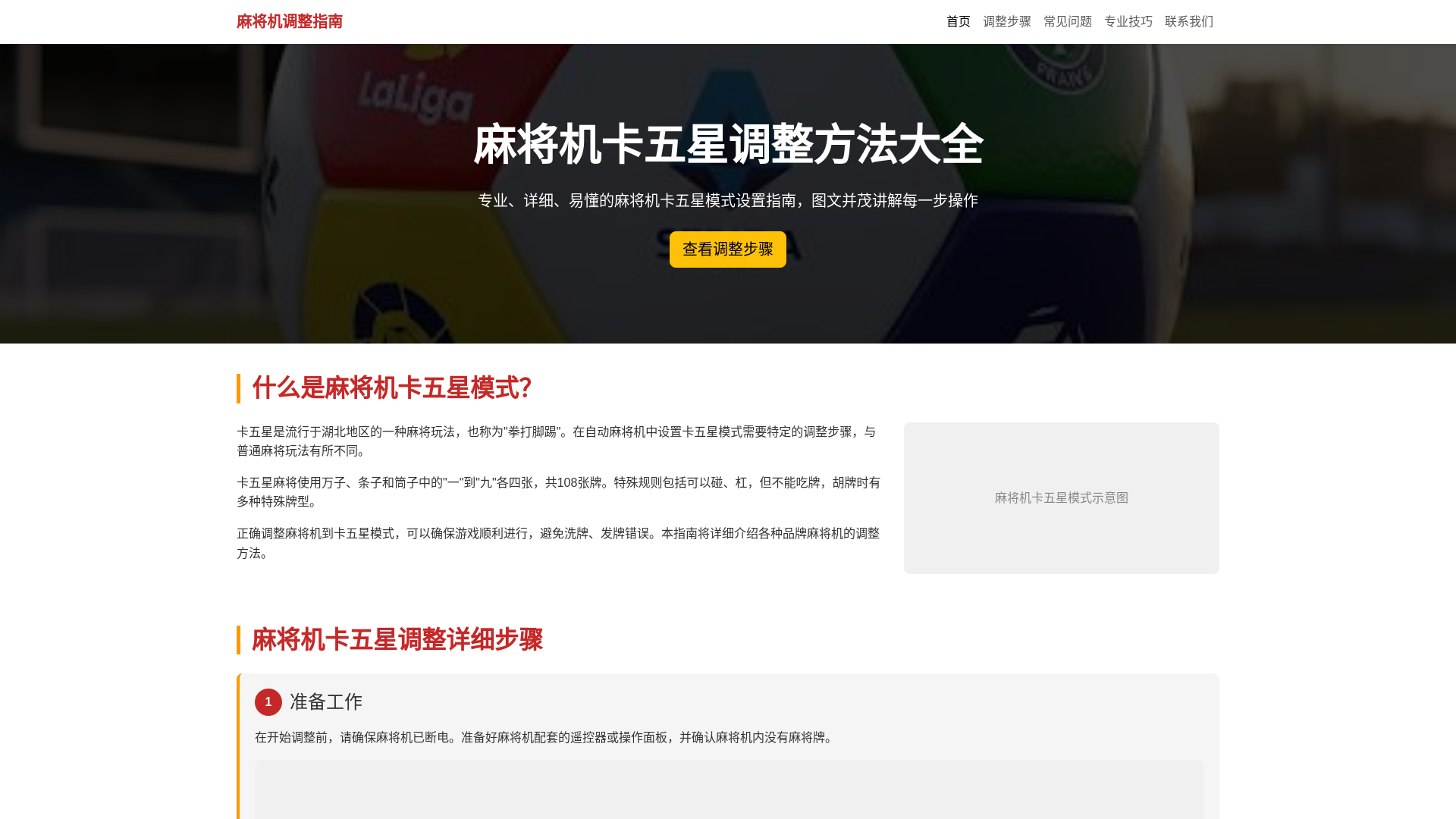Click the paragraph starting 卡五星是流行于湖北地区
The image size is (1456, 819).
click(558, 441)
